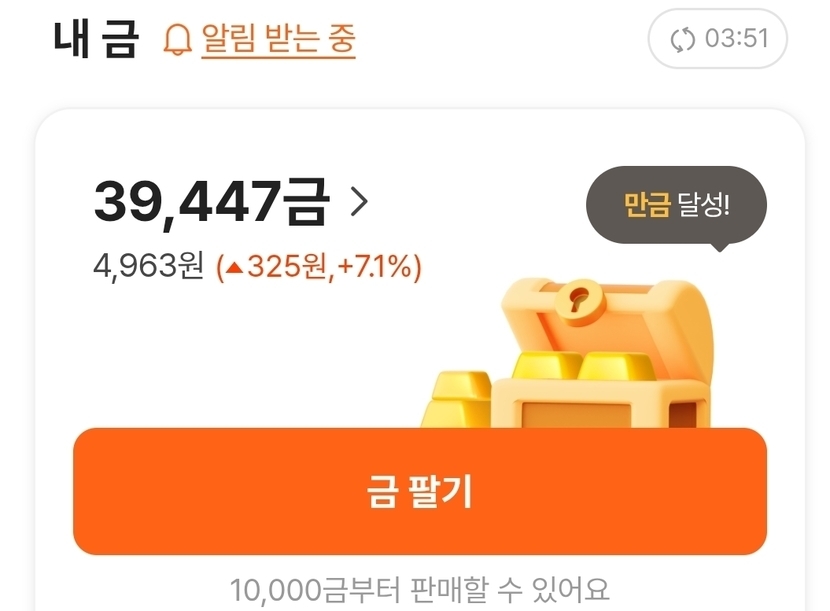Click the speech bubble pointer tail
The width and height of the screenshot is (830, 611).
point(720,247)
